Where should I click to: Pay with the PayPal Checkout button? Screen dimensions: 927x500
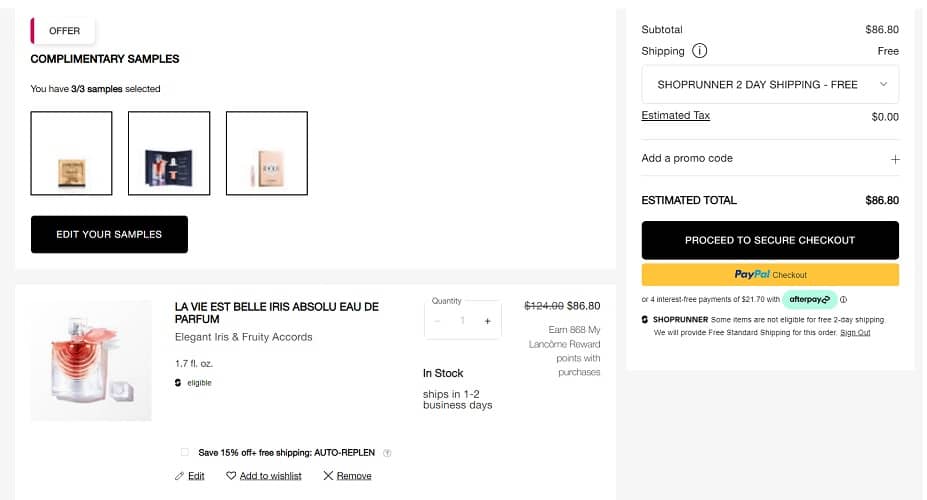[770, 274]
